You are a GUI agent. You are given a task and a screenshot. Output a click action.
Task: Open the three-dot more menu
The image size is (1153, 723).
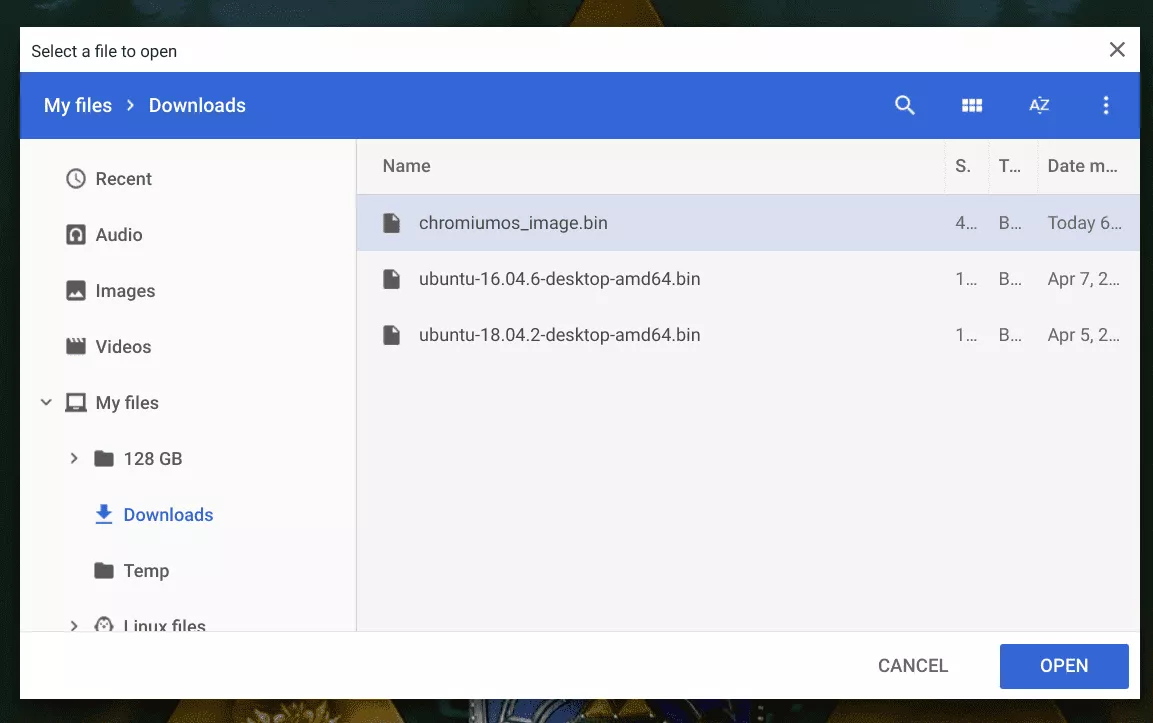click(x=1105, y=106)
